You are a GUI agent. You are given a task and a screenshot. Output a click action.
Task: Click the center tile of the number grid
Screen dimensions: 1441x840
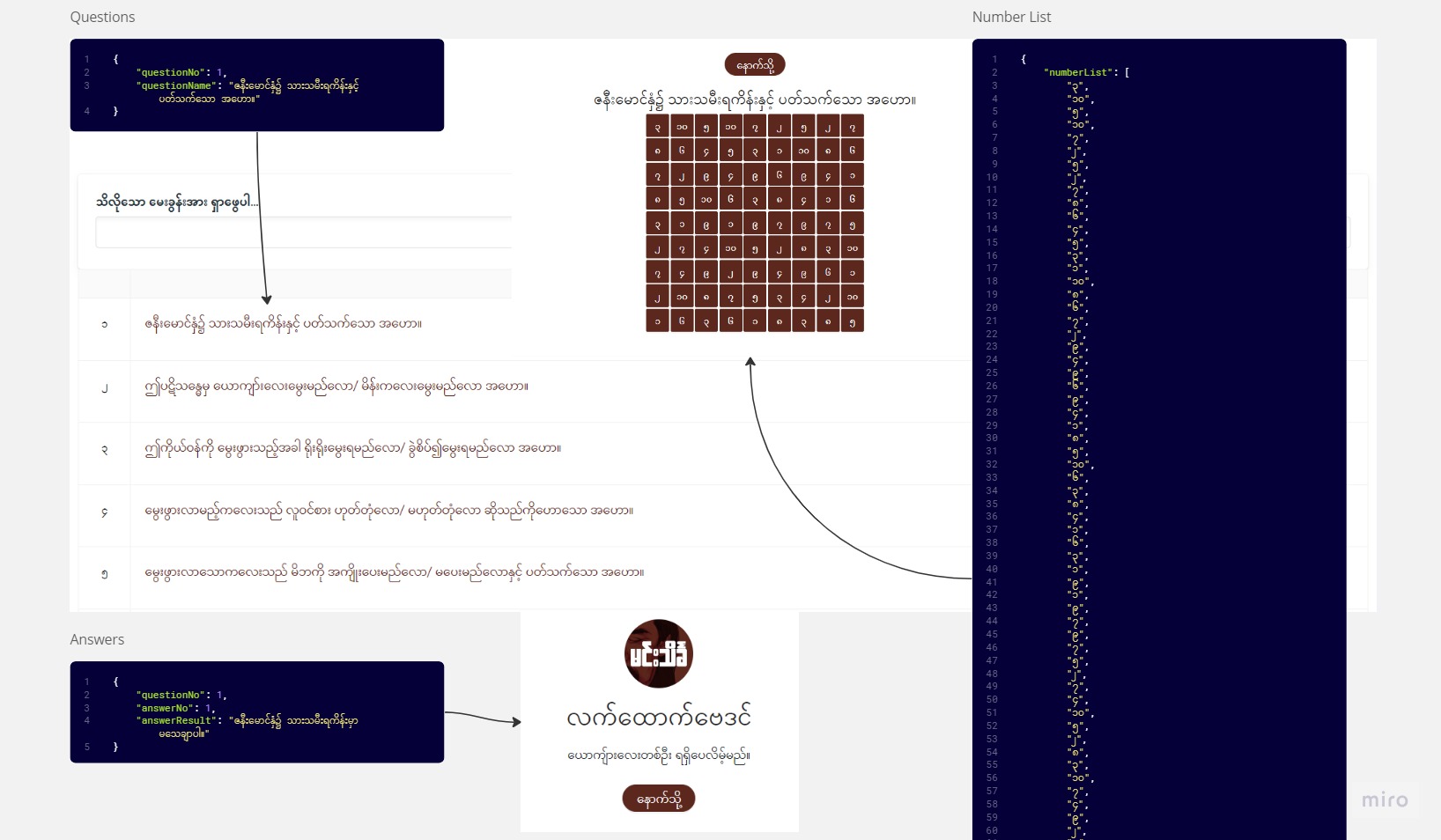754,224
